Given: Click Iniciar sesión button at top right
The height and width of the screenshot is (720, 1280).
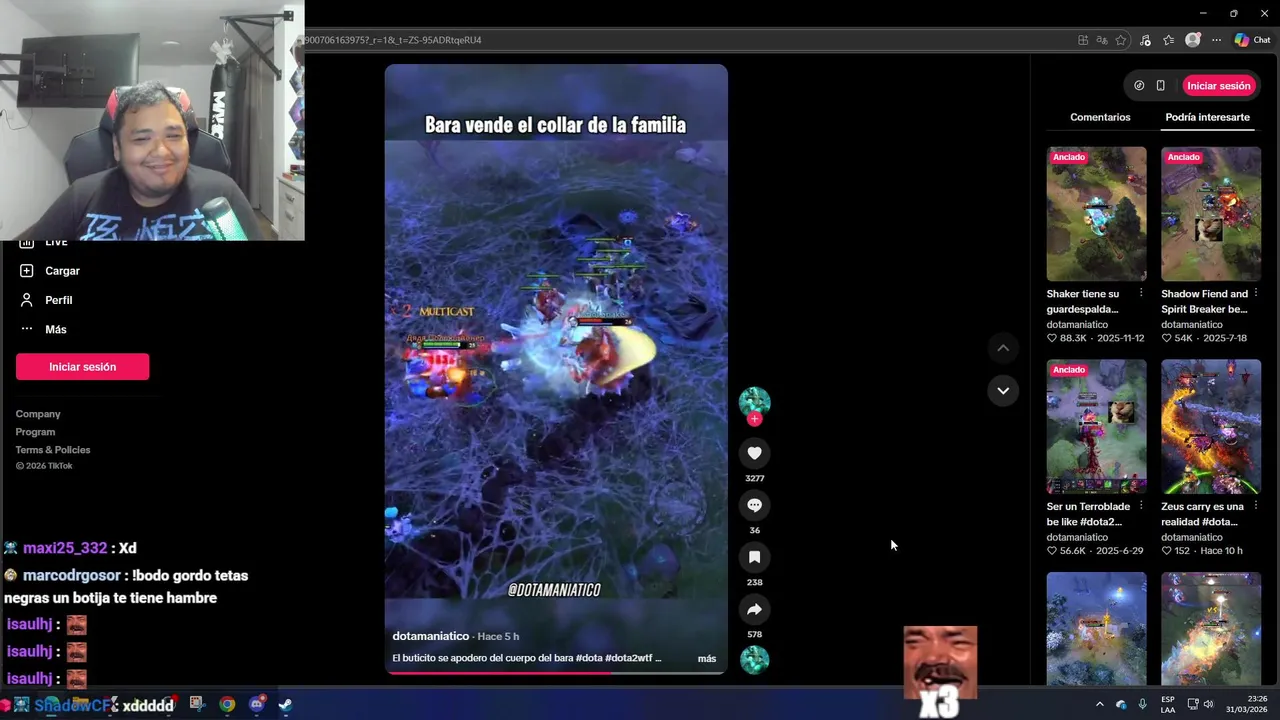Looking at the screenshot, I should pyautogui.click(x=1218, y=86).
